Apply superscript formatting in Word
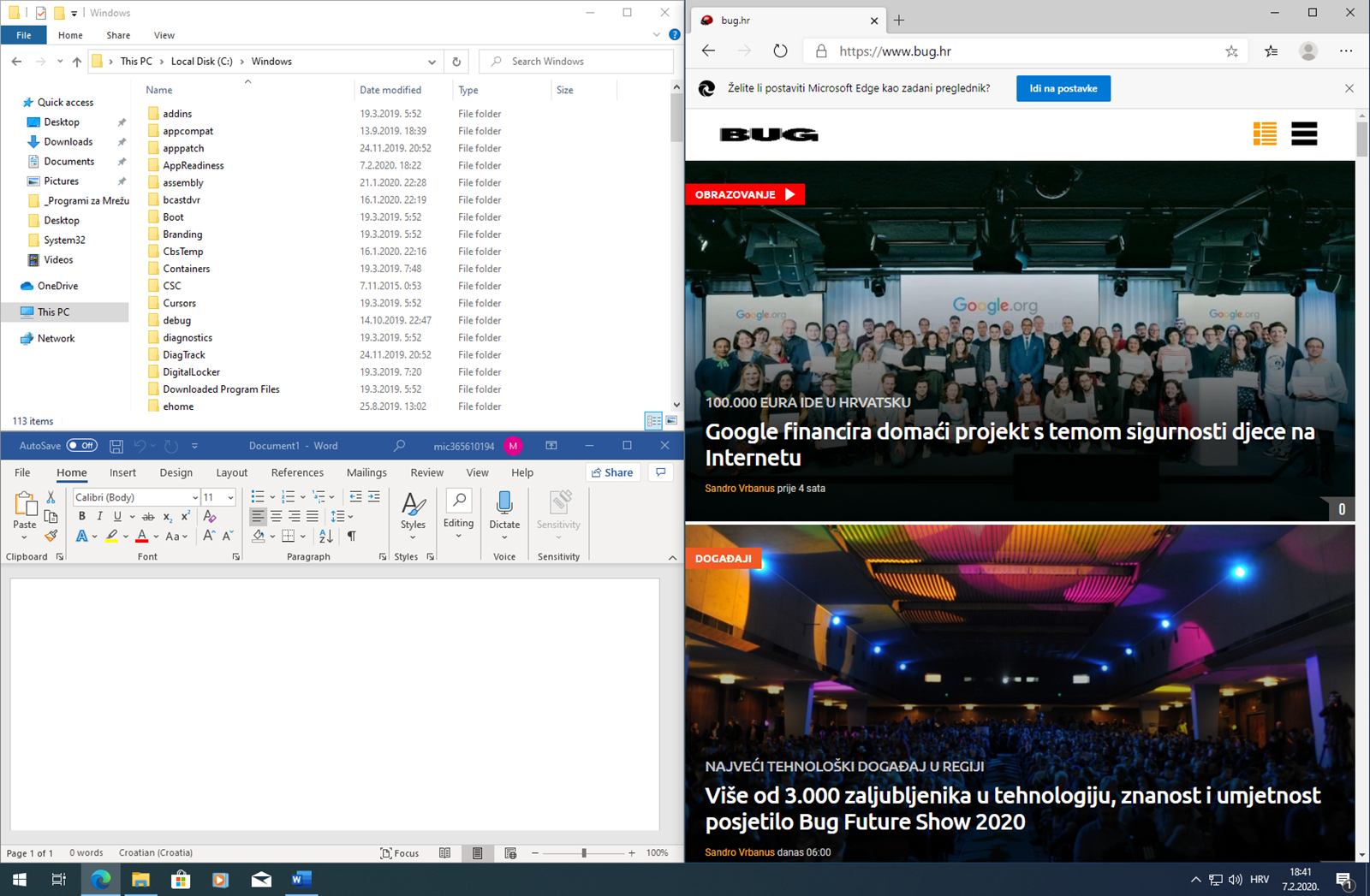The height and width of the screenshot is (896, 1370). coord(185,517)
